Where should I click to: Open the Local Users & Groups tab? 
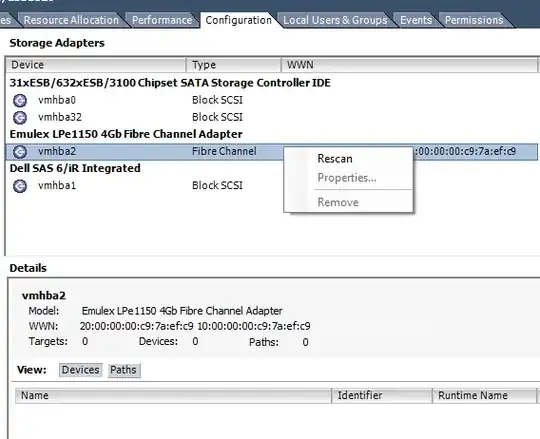335,20
